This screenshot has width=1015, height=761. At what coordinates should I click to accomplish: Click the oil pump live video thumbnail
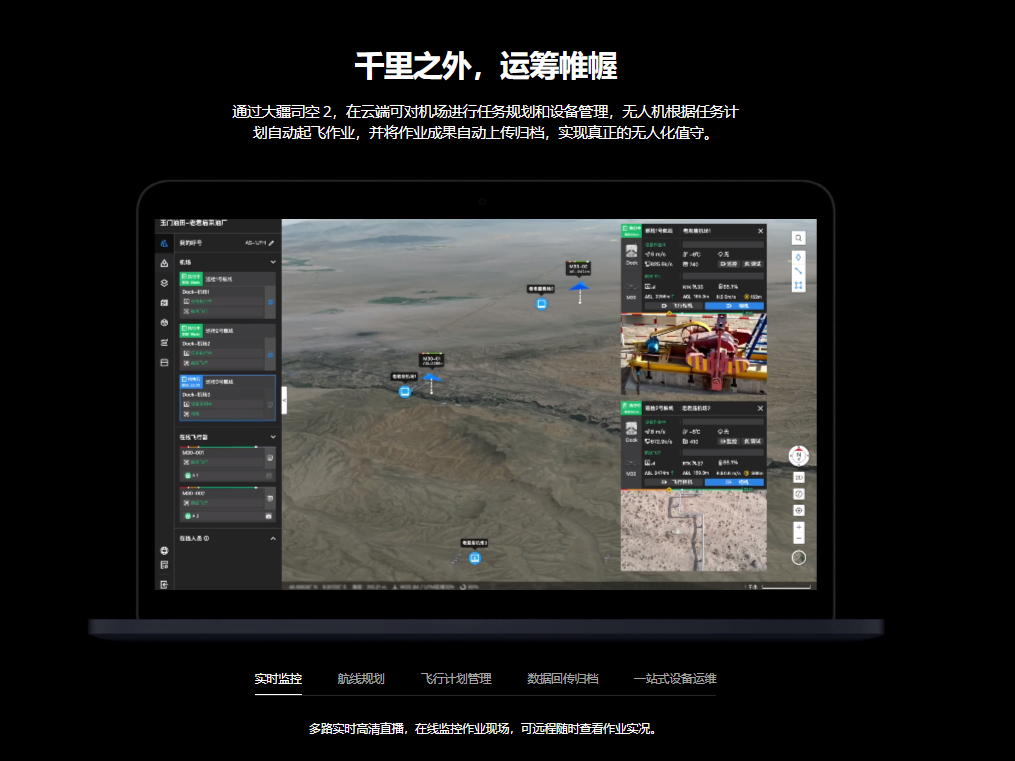[x=693, y=354]
